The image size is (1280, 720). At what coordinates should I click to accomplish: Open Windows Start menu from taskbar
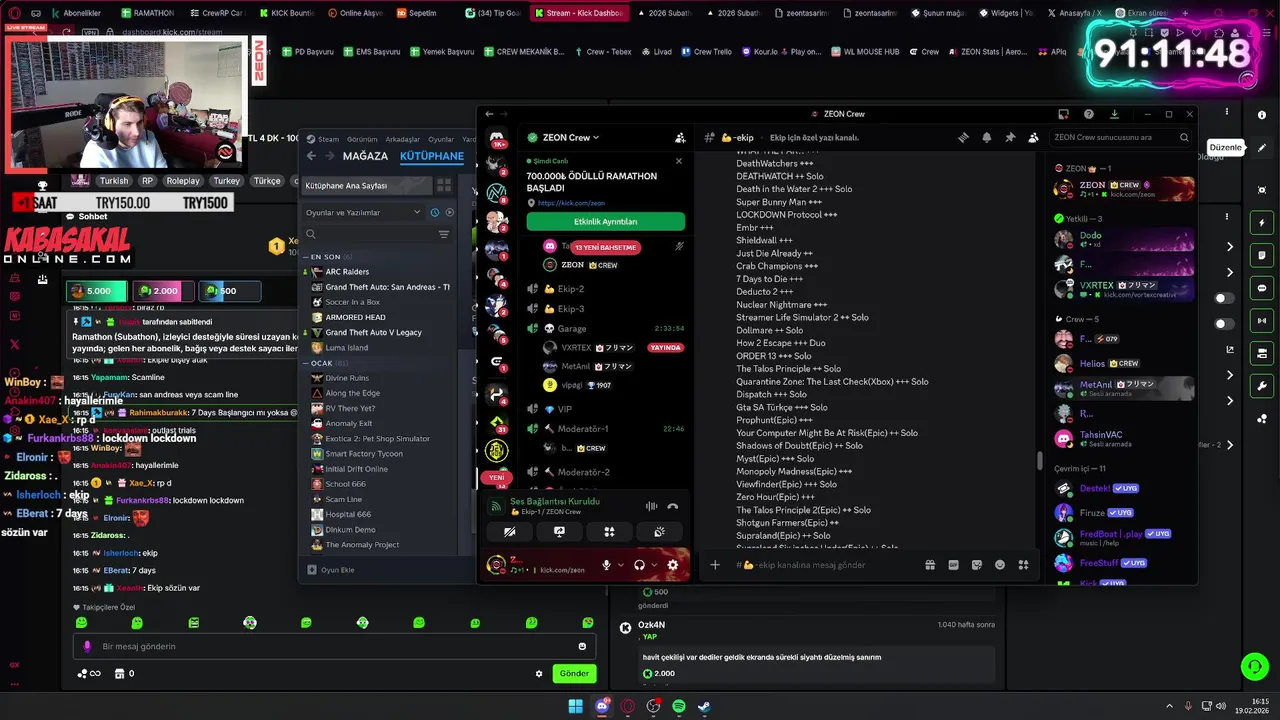click(x=576, y=706)
